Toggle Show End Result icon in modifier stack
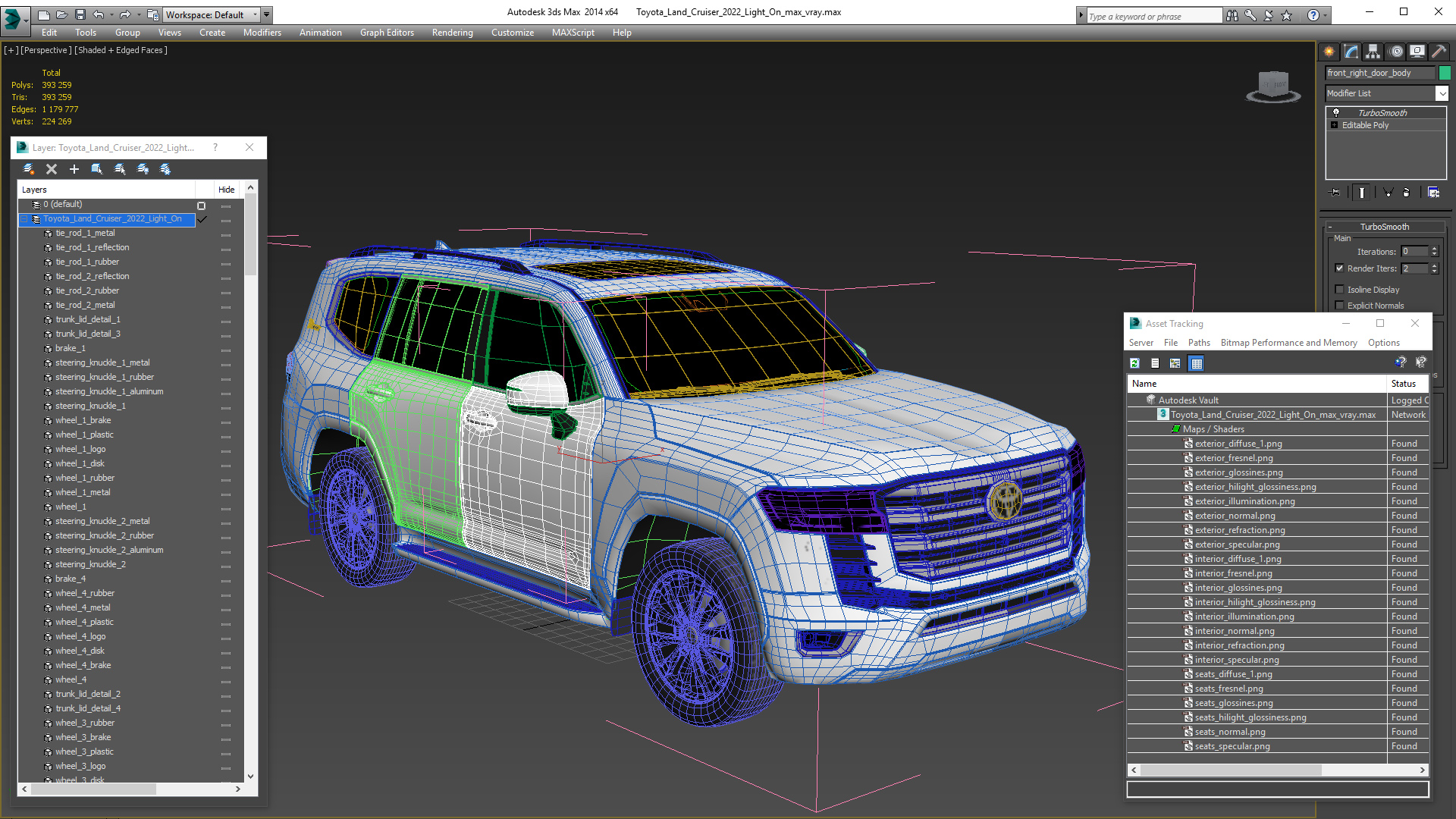 pos(1362,193)
